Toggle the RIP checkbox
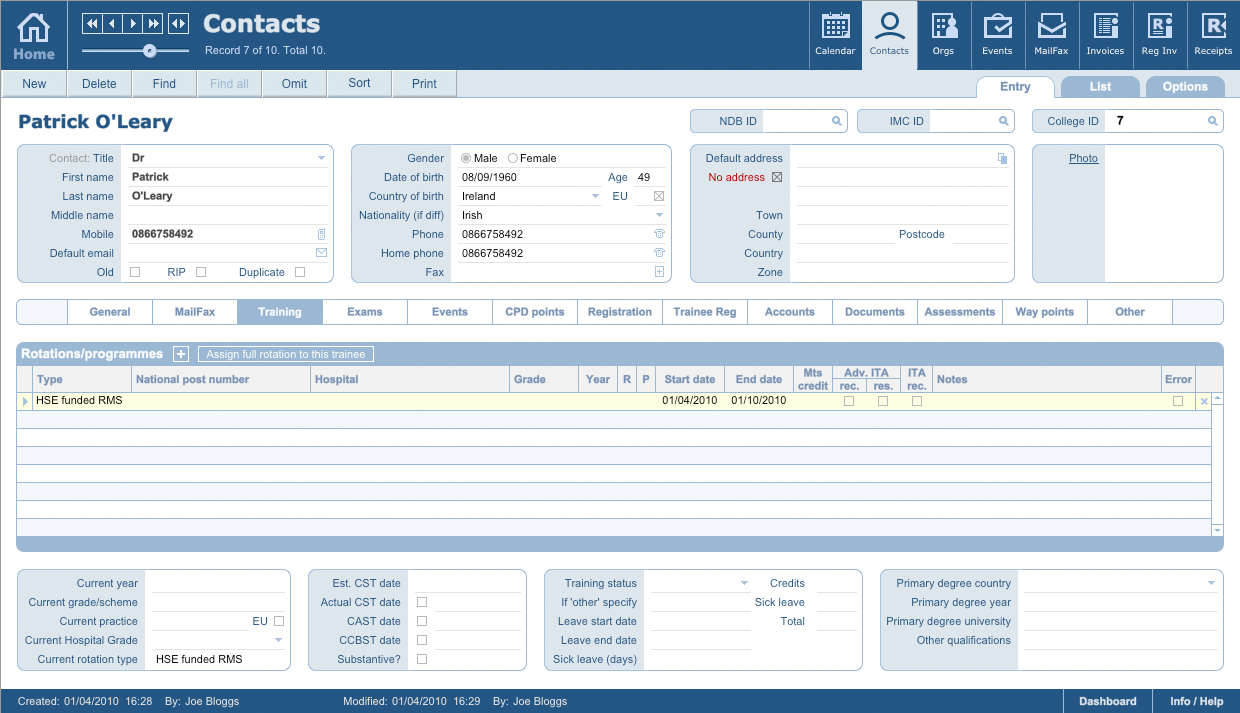Screen dimensions: 1240x713 click(x=201, y=272)
